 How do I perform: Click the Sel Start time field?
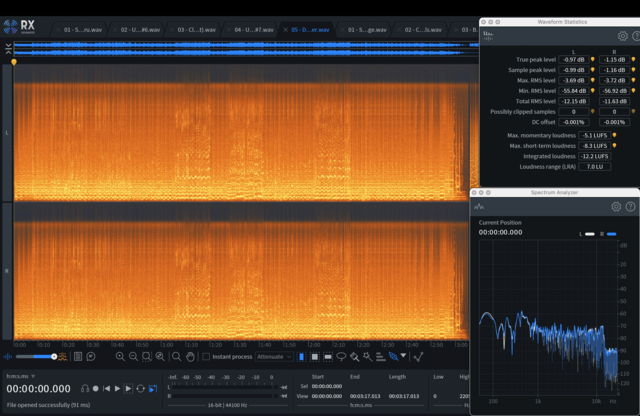pos(327,386)
